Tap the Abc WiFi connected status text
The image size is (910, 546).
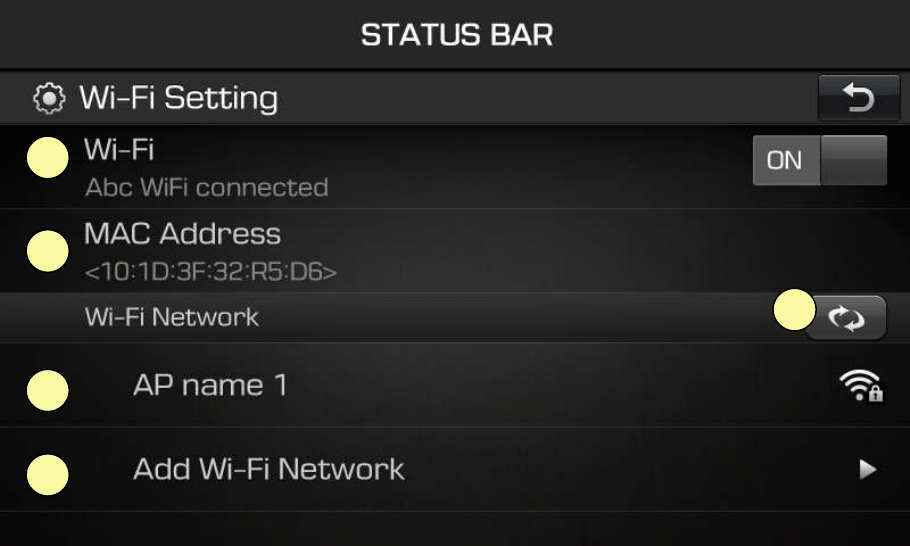pyautogui.click(x=207, y=187)
